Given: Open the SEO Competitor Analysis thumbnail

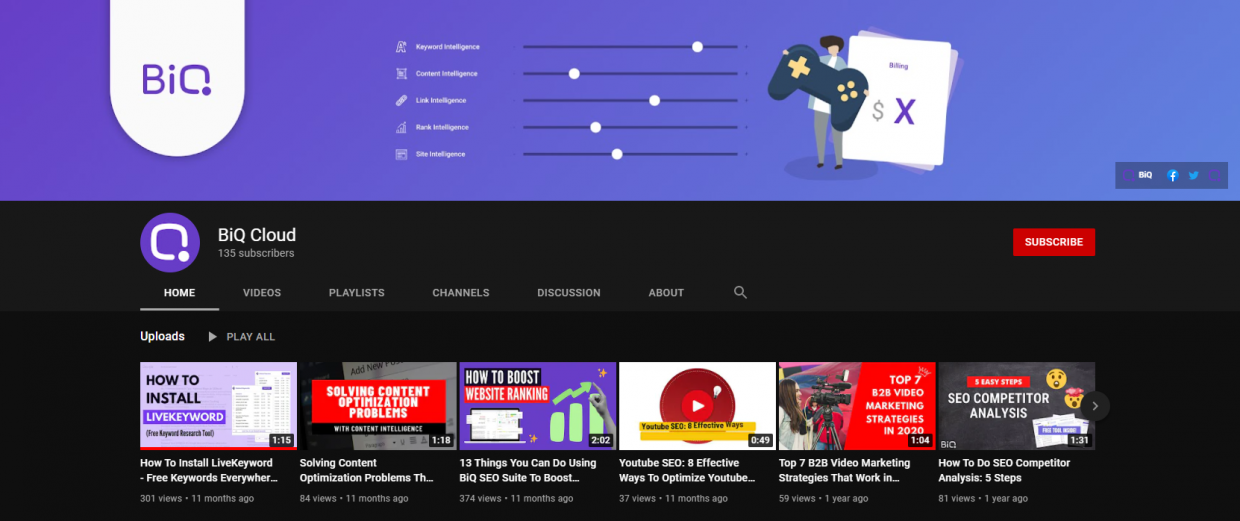Looking at the screenshot, I should [1017, 405].
